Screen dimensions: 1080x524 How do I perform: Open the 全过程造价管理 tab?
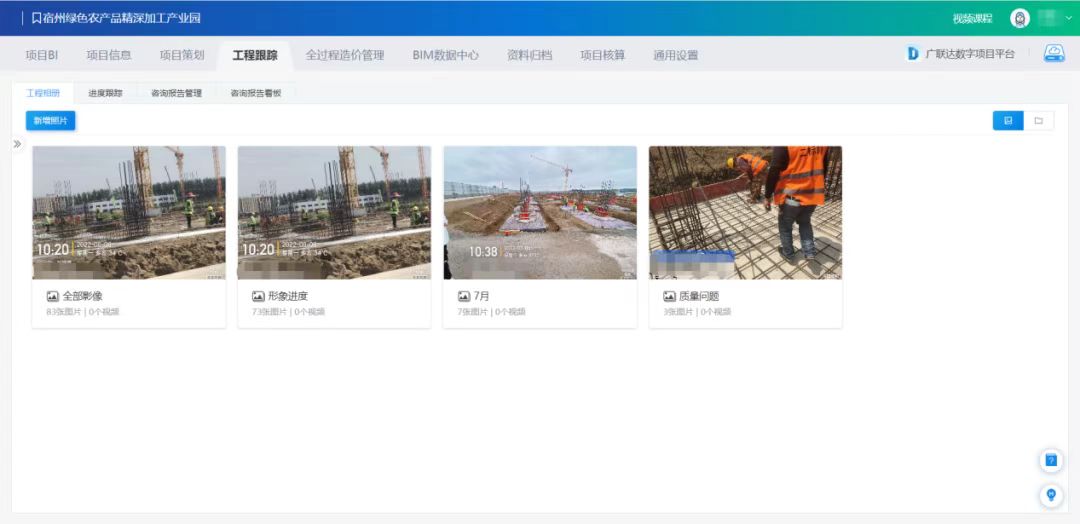(345, 56)
